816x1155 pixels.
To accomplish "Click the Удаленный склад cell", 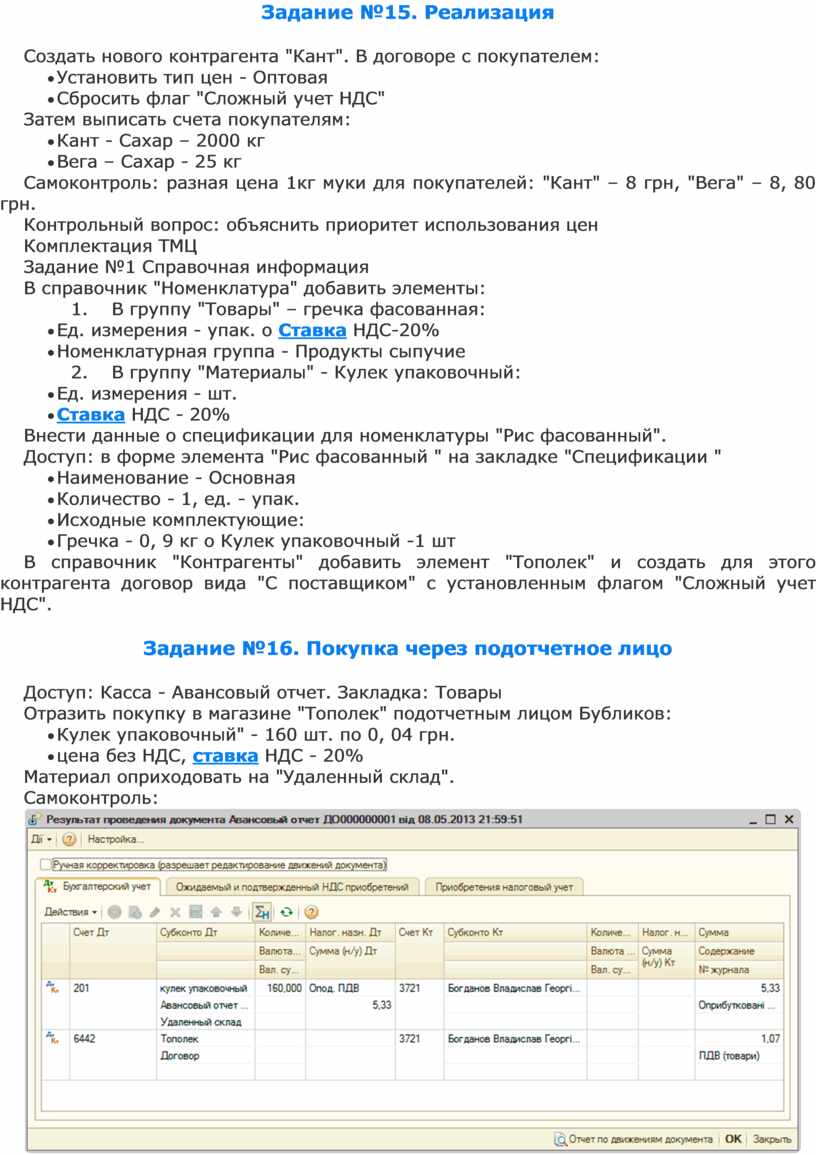I will pos(205,1022).
